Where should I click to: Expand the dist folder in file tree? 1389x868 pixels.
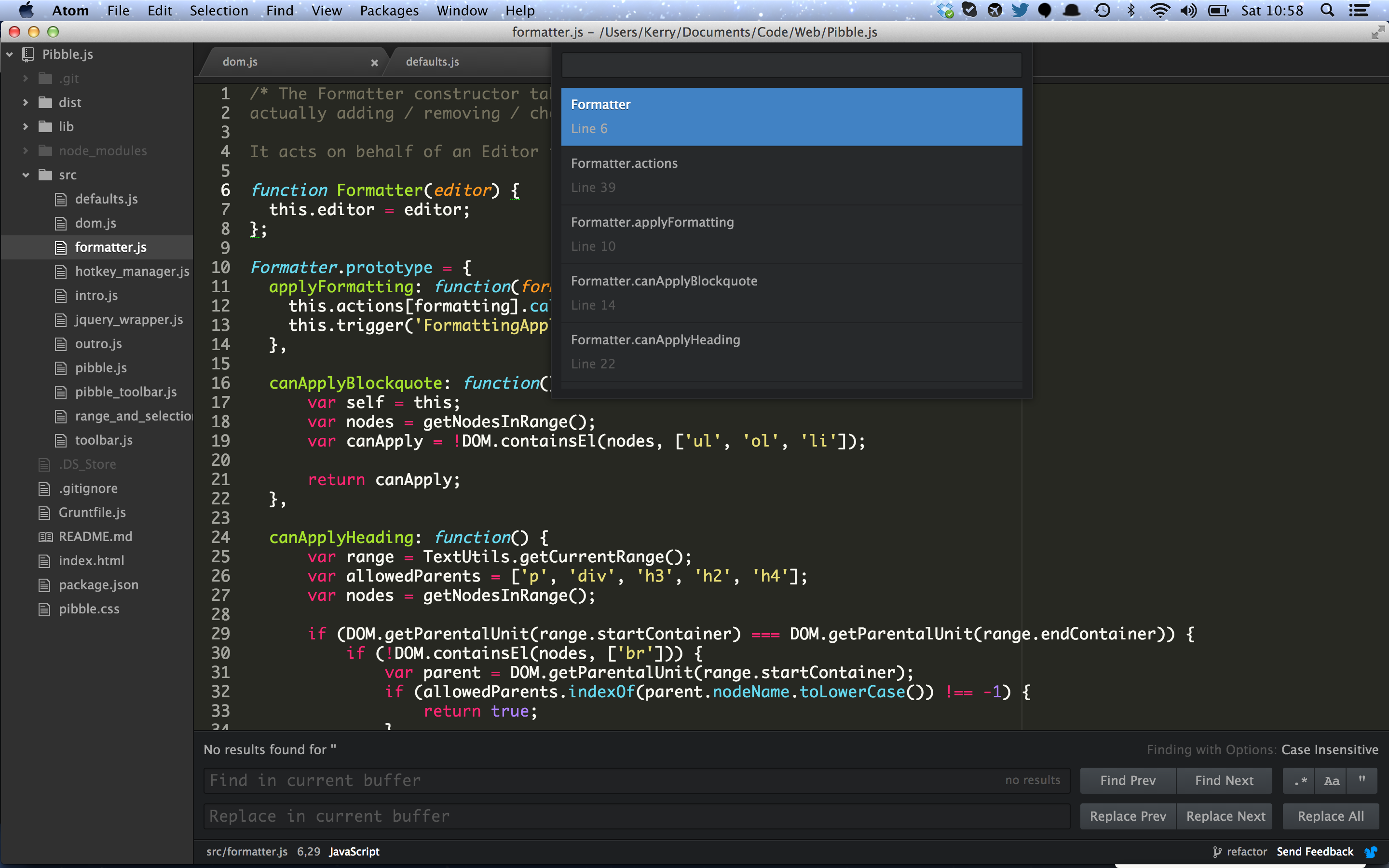[25, 102]
